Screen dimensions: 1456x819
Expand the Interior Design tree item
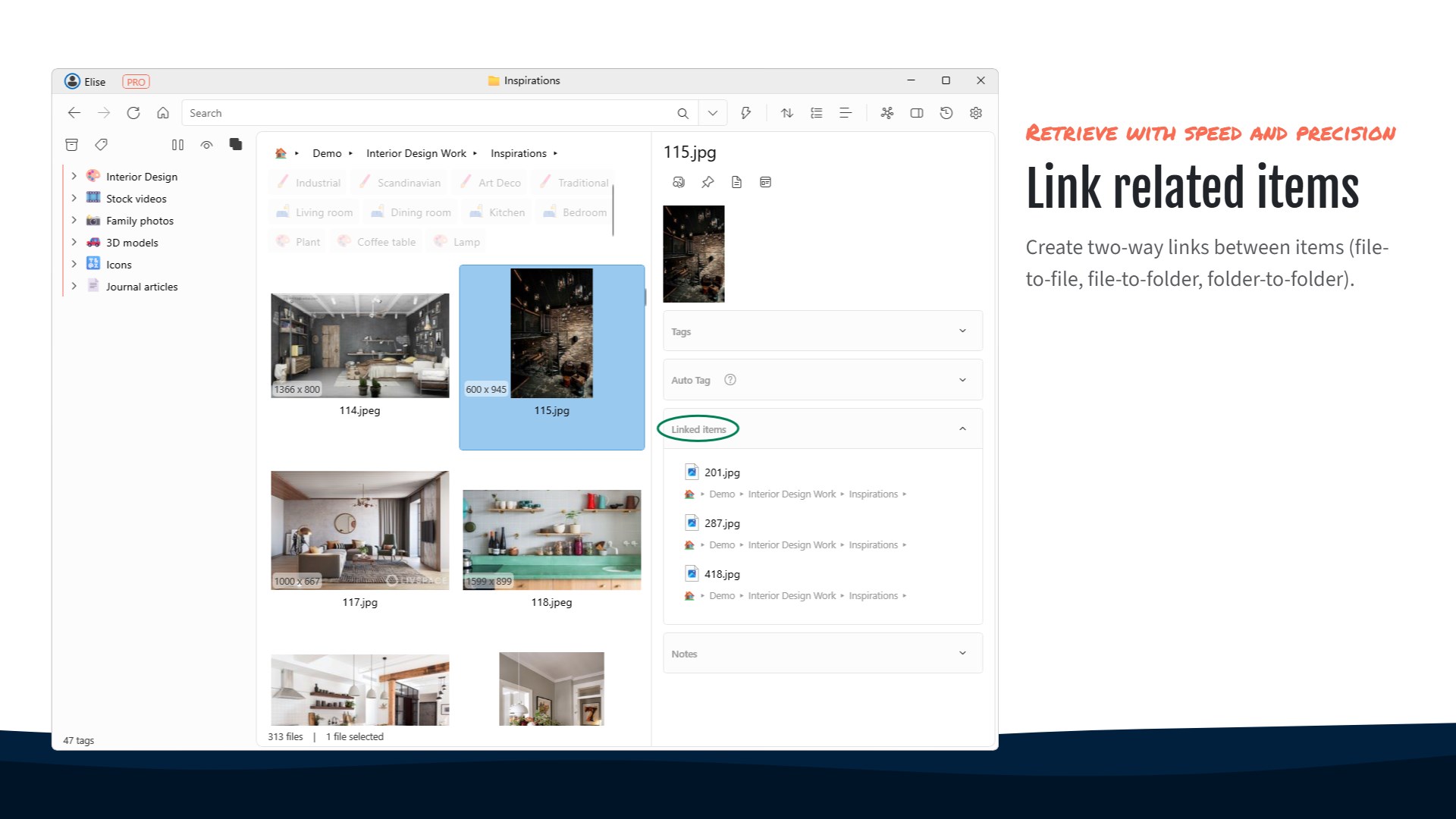[74, 176]
